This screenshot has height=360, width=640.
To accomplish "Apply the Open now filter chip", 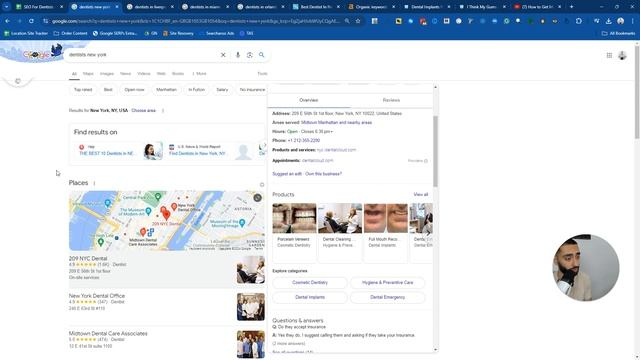I will point(134,90).
